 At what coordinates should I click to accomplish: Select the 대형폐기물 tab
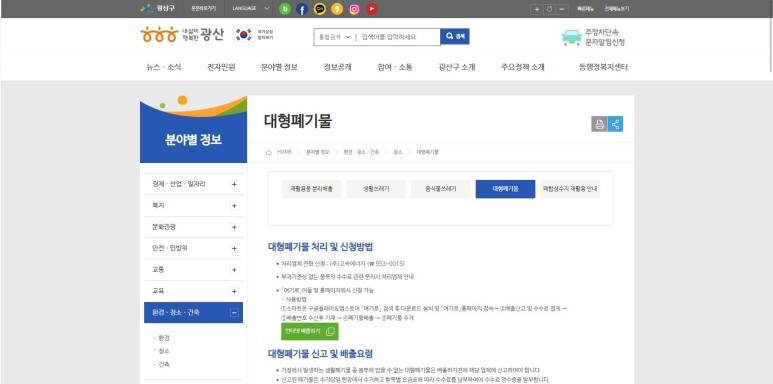pyautogui.click(x=505, y=189)
